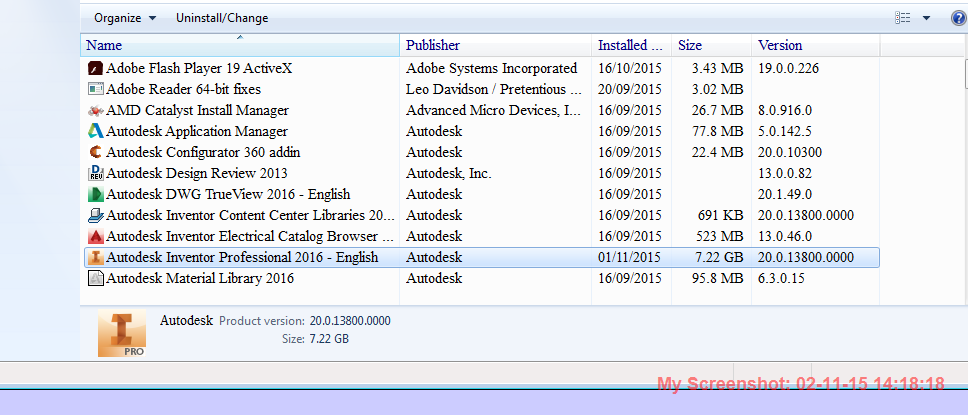Click size value 77.8 MB
Image resolution: width=968 pixels, height=415 pixels.
(x=717, y=132)
